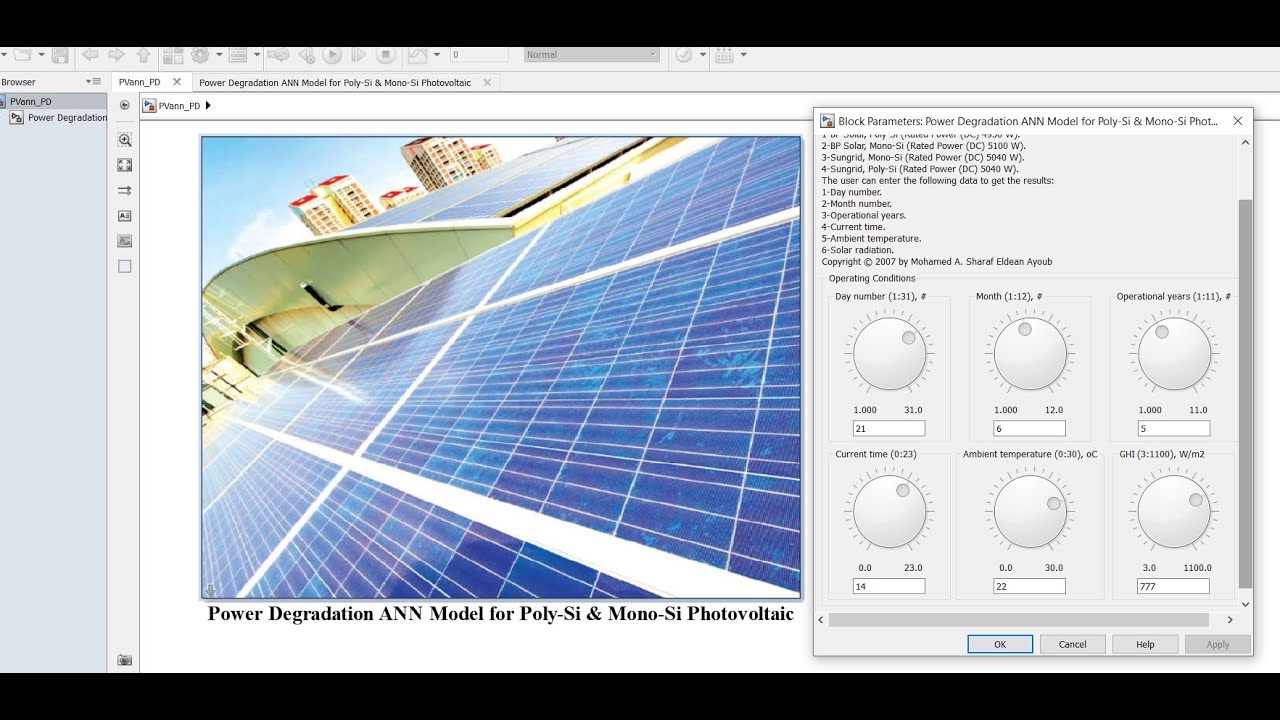Screen dimensions: 1280x720
Task: Expand the PVann_PD breadcrumb arrow
Action: (x=208, y=105)
